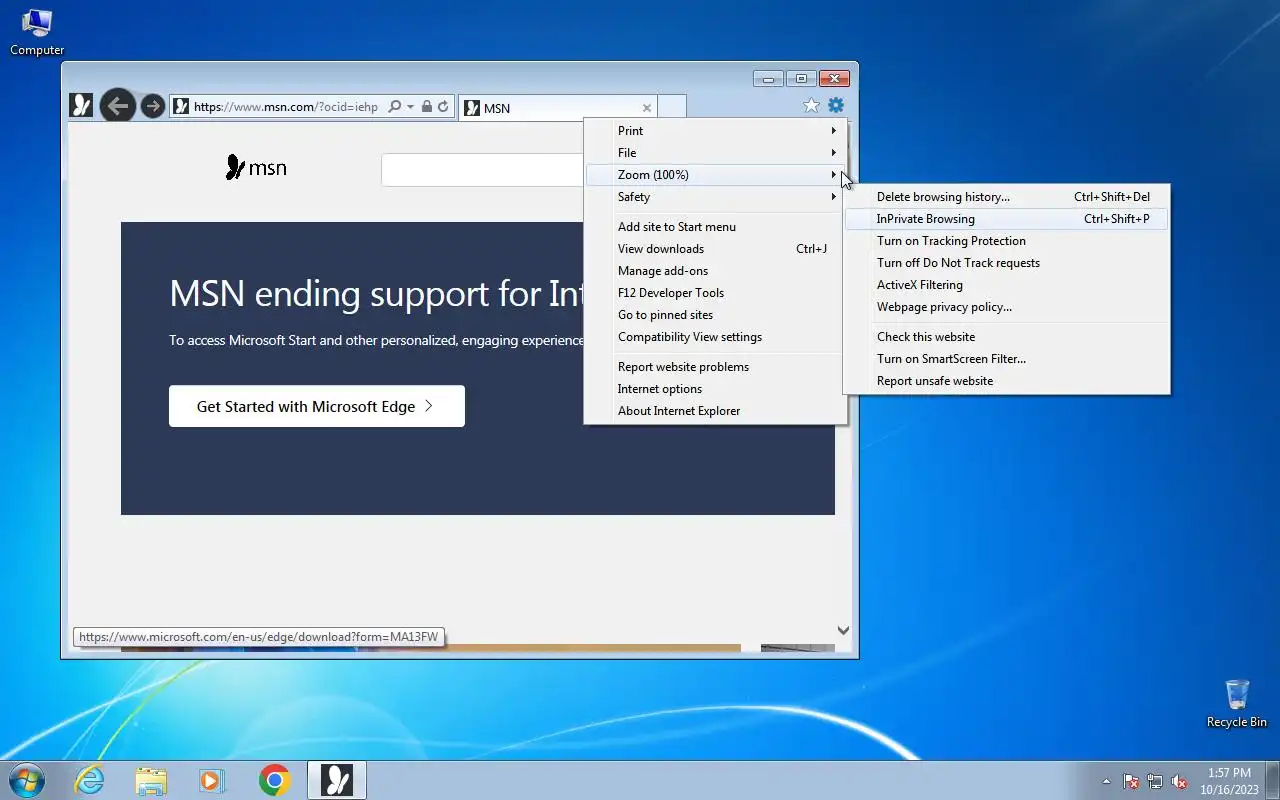Open Windows Explorer folder in taskbar

pos(151,780)
